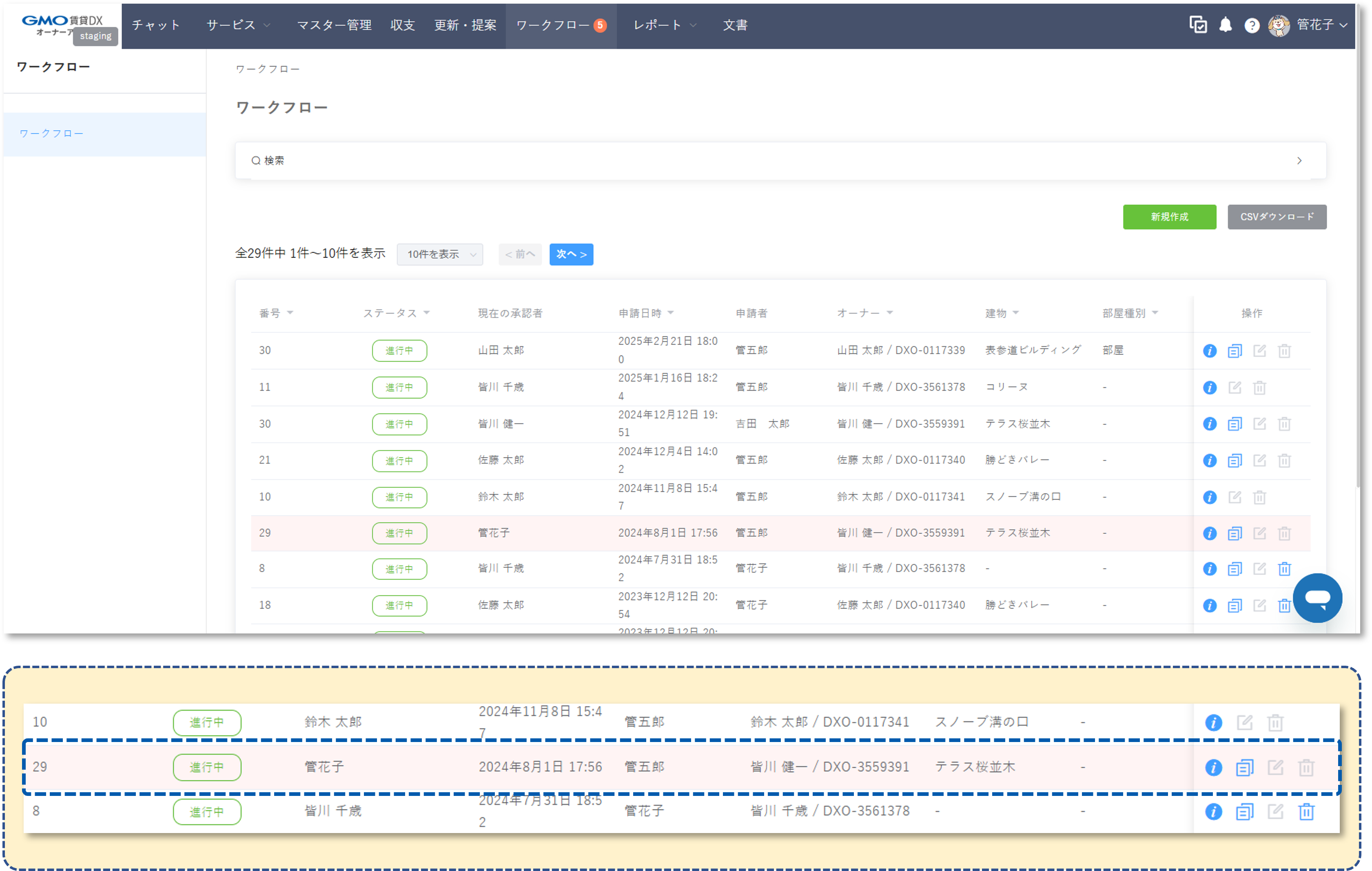Click blue trash icon in row 8
This screenshot has height=871, width=1372.
tap(1284, 569)
